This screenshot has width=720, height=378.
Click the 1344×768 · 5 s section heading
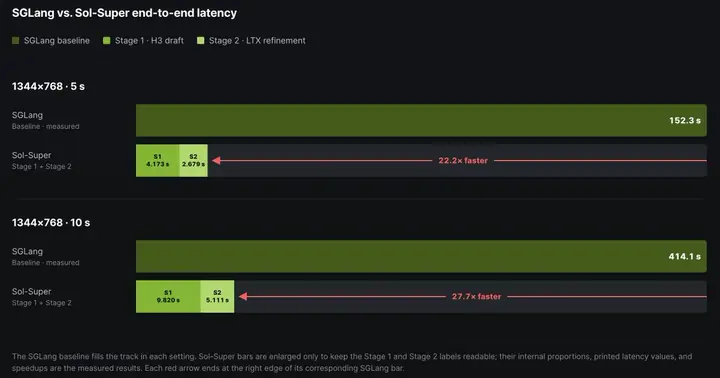(x=48, y=86)
